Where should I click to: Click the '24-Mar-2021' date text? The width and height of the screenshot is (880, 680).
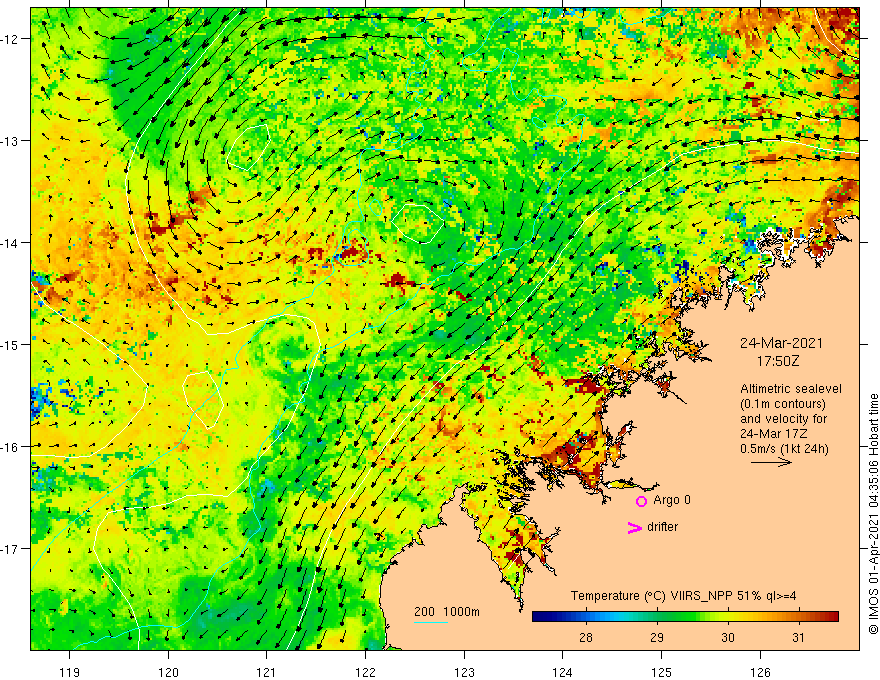pyautogui.click(x=781, y=343)
